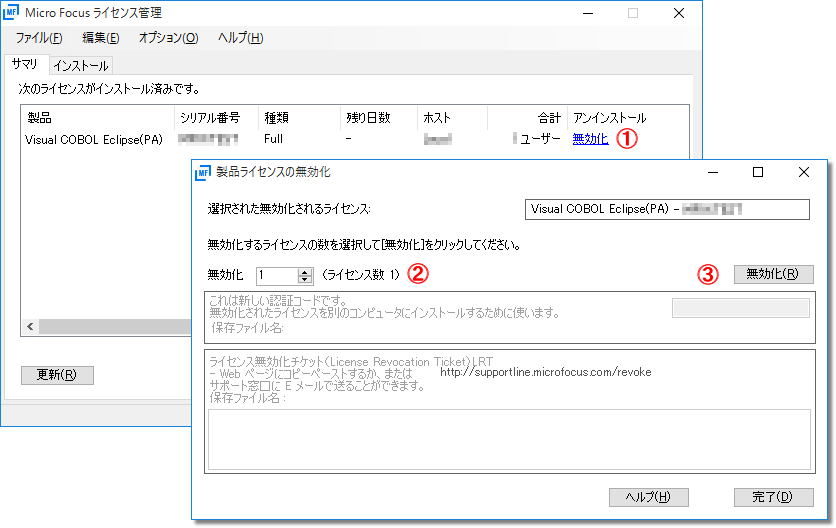
Task: Maximize the 製品ライセンスの無効化 dialog
Action: 758,172
